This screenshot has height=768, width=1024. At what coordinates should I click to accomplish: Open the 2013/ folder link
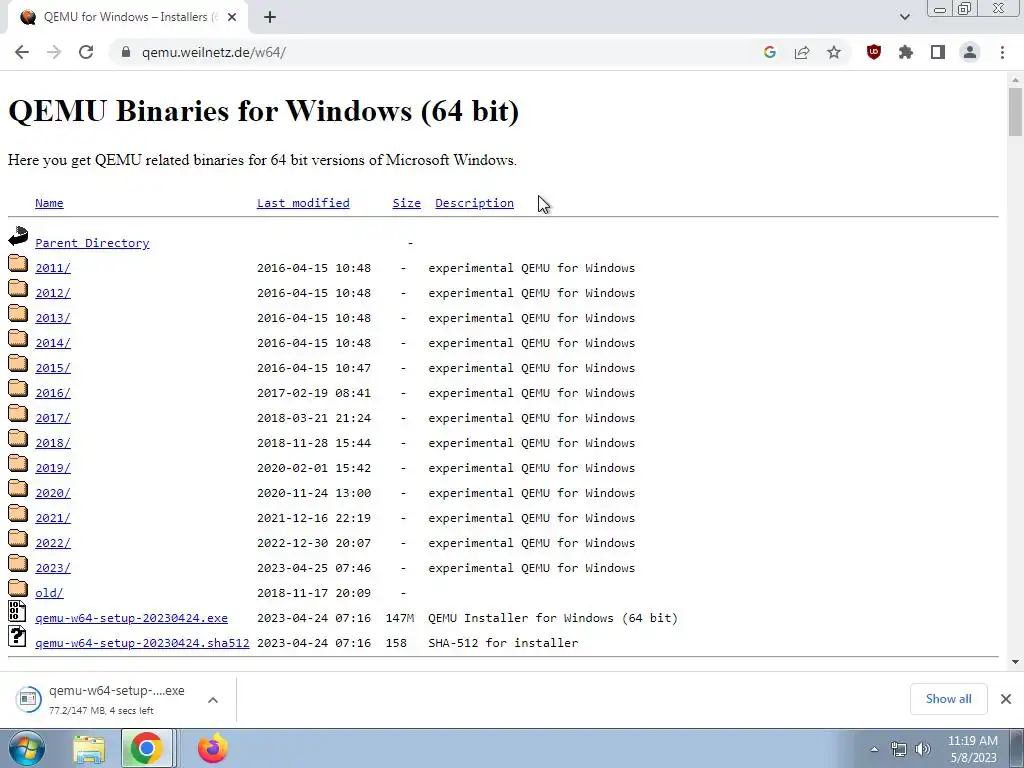[53, 318]
